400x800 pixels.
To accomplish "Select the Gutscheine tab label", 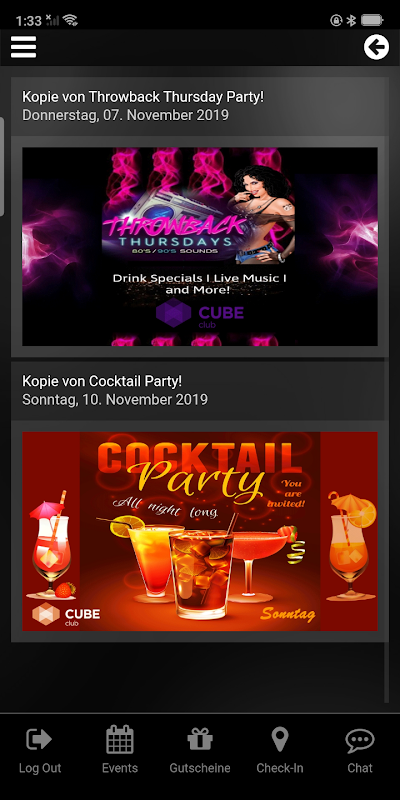I will (200, 768).
